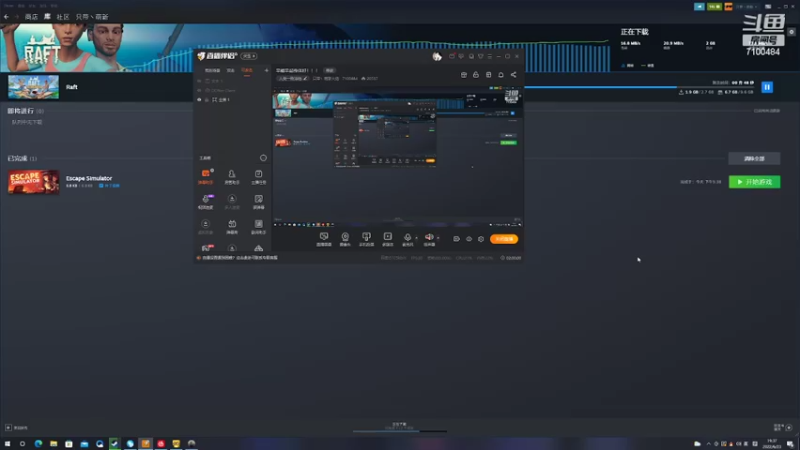Open the gift box icon in streaming tool
The width and height of the screenshot is (800, 450).
(463, 75)
